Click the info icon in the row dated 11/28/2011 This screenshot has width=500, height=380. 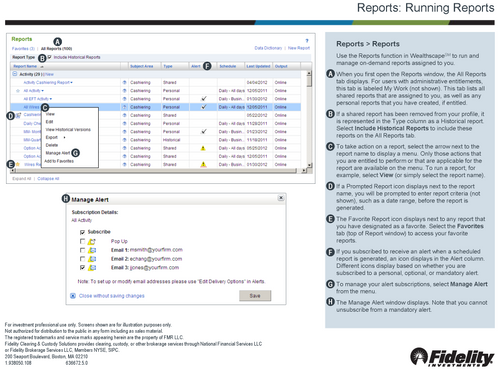(x=125, y=123)
